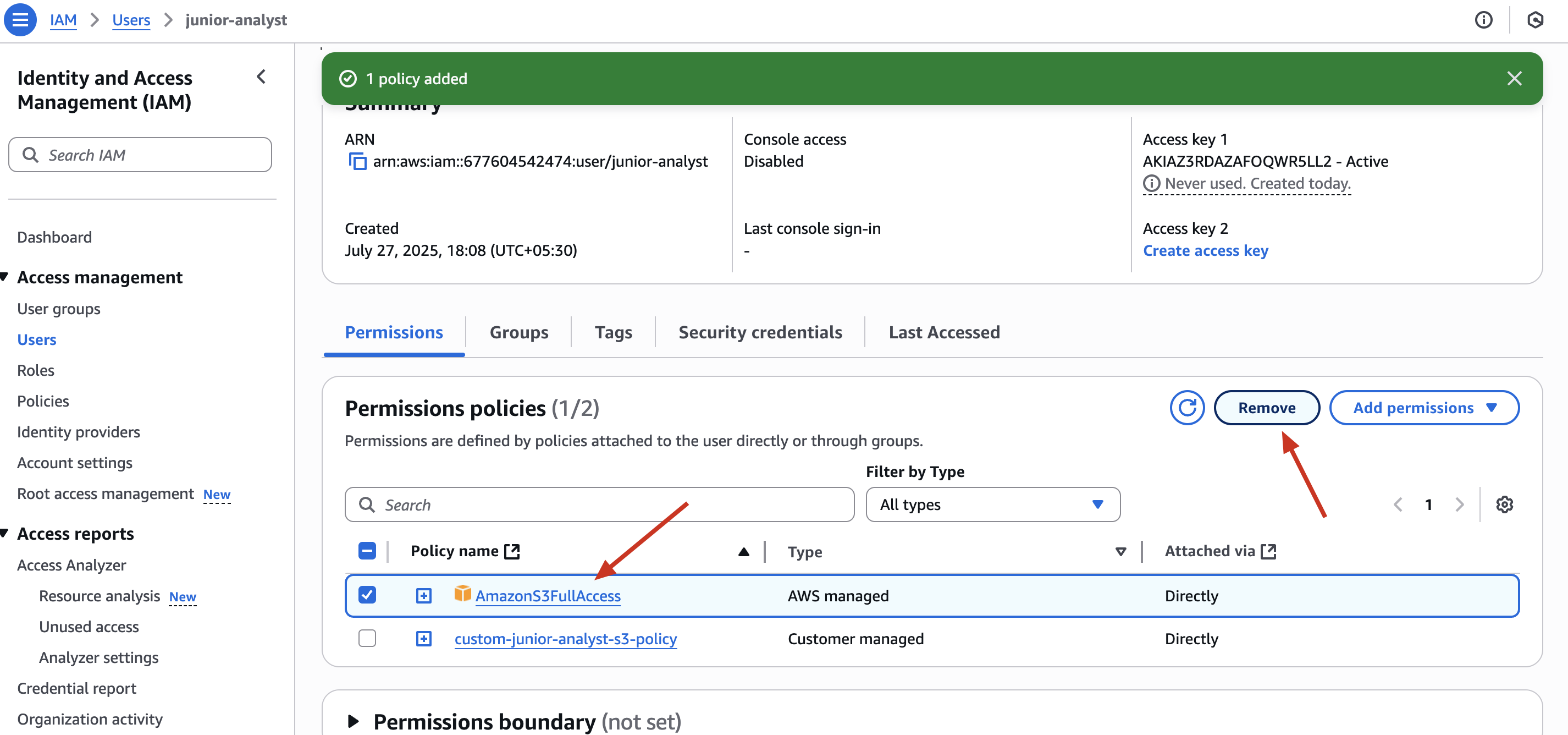The height and width of the screenshot is (735, 1568).
Task: Dismiss the '1 policy added' banner
Action: [x=1514, y=79]
